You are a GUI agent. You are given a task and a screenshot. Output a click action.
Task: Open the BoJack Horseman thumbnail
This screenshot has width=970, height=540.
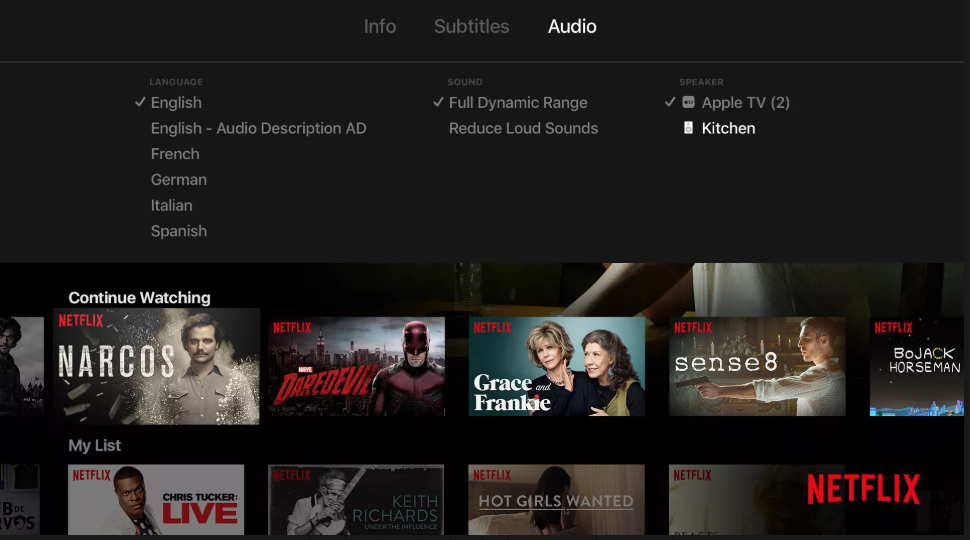point(917,366)
